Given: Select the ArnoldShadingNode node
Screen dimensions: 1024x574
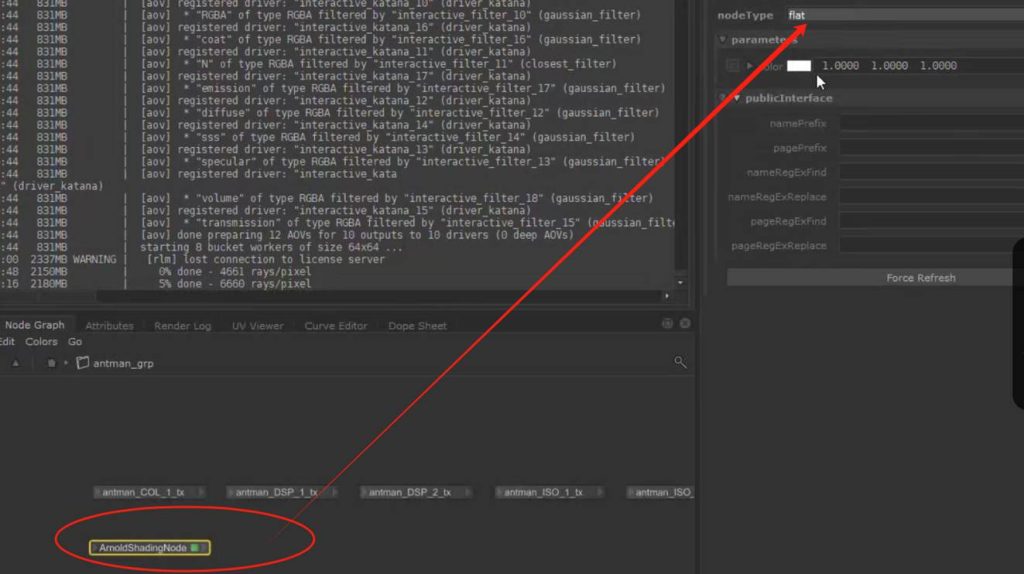Looking at the screenshot, I should (143, 548).
